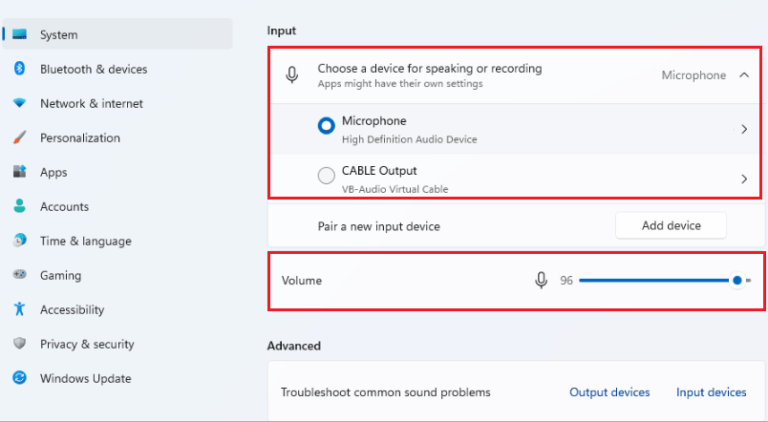Click the Accounts person icon
The height and width of the screenshot is (422, 768).
pyautogui.click(x=19, y=207)
